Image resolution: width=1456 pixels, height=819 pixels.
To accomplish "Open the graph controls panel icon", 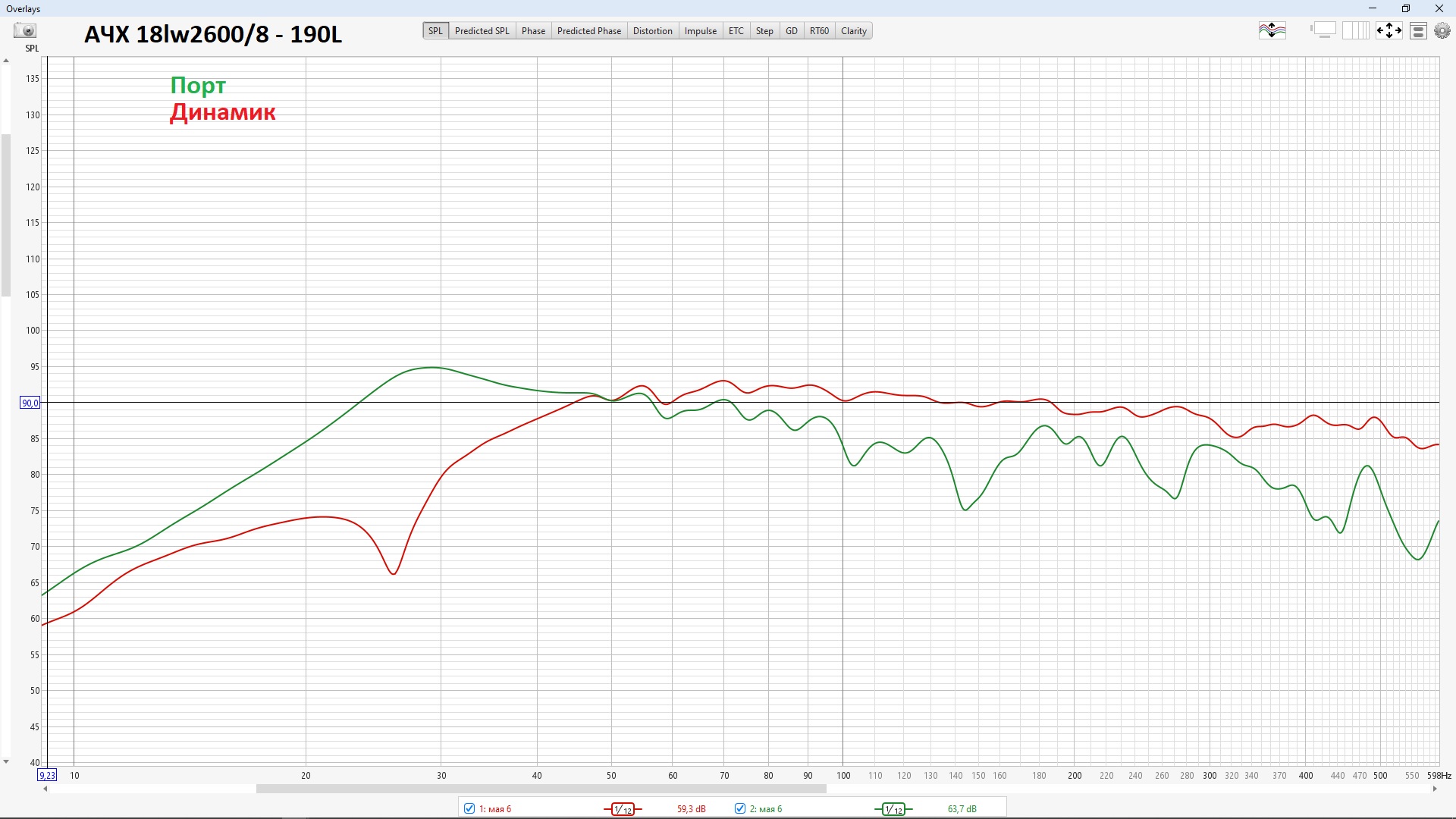I will point(1419,31).
